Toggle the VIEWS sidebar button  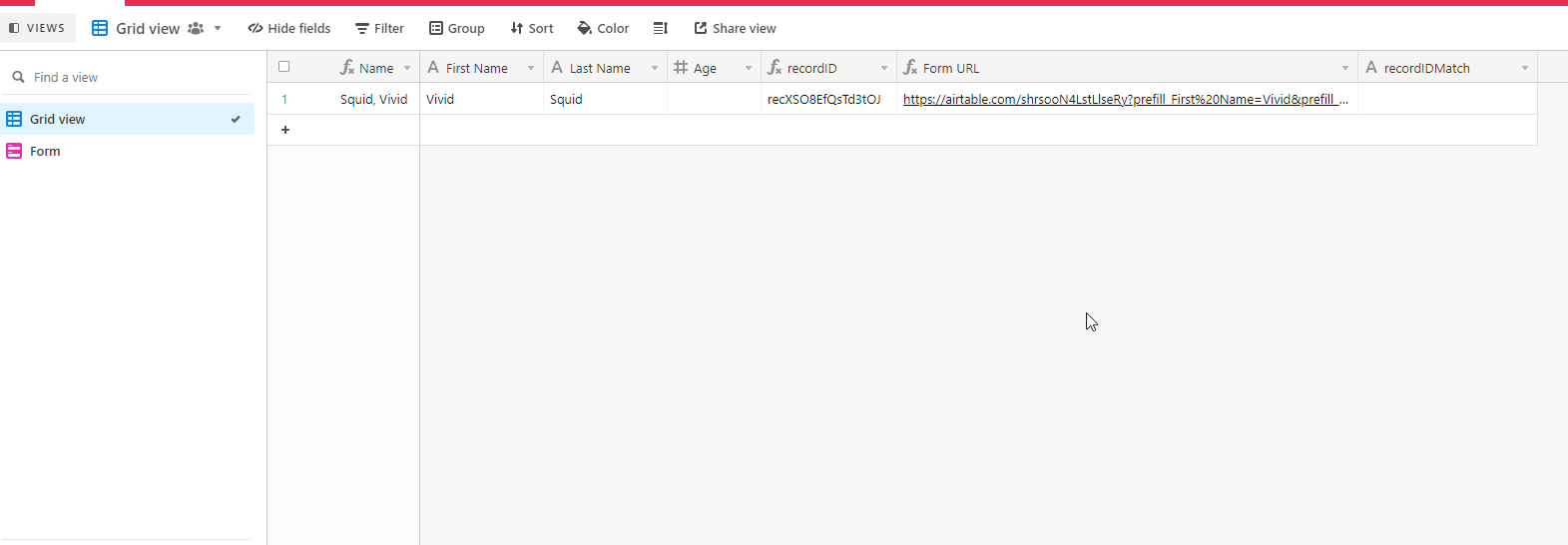38,28
